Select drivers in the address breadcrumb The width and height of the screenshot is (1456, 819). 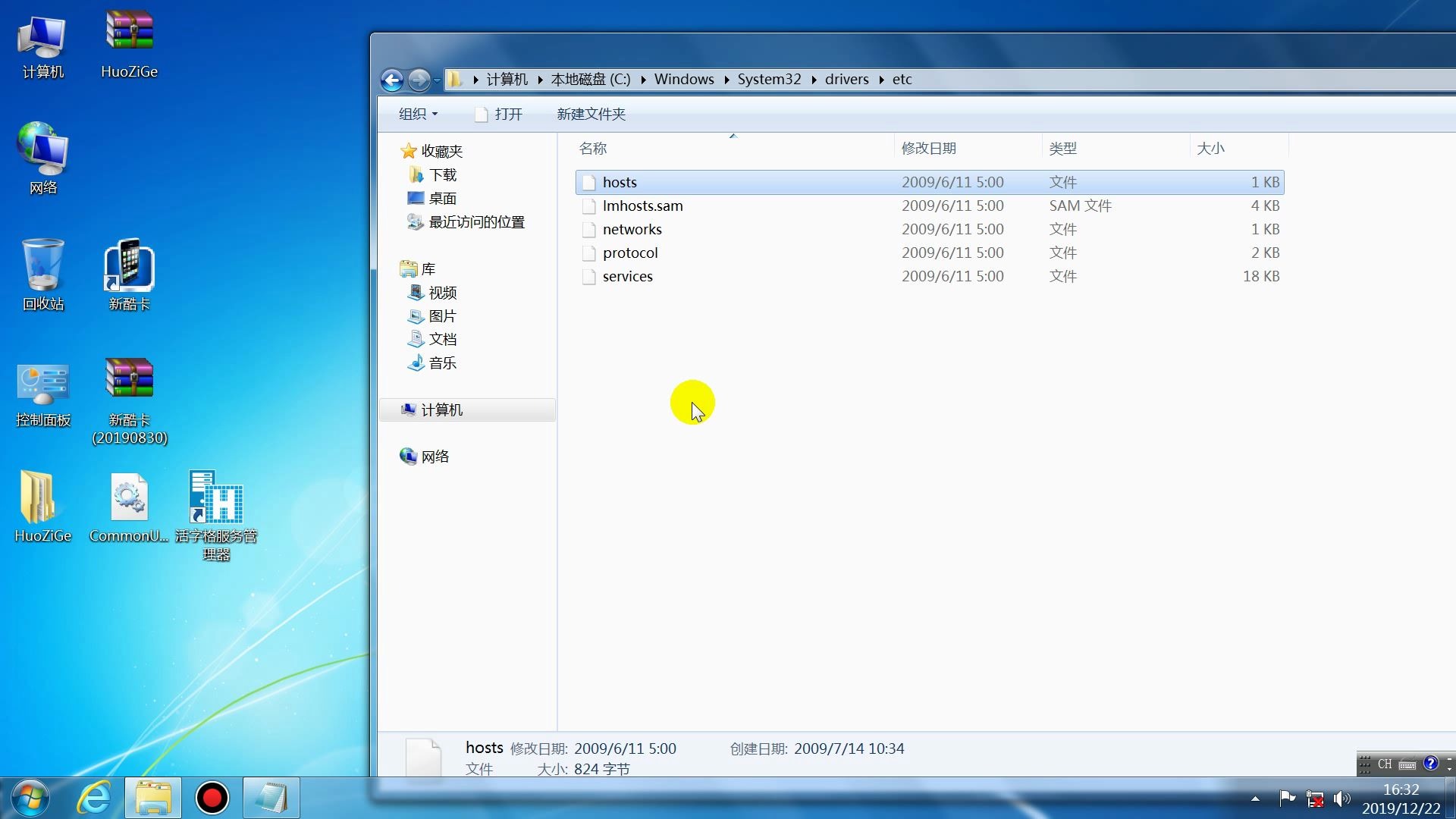click(x=847, y=79)
